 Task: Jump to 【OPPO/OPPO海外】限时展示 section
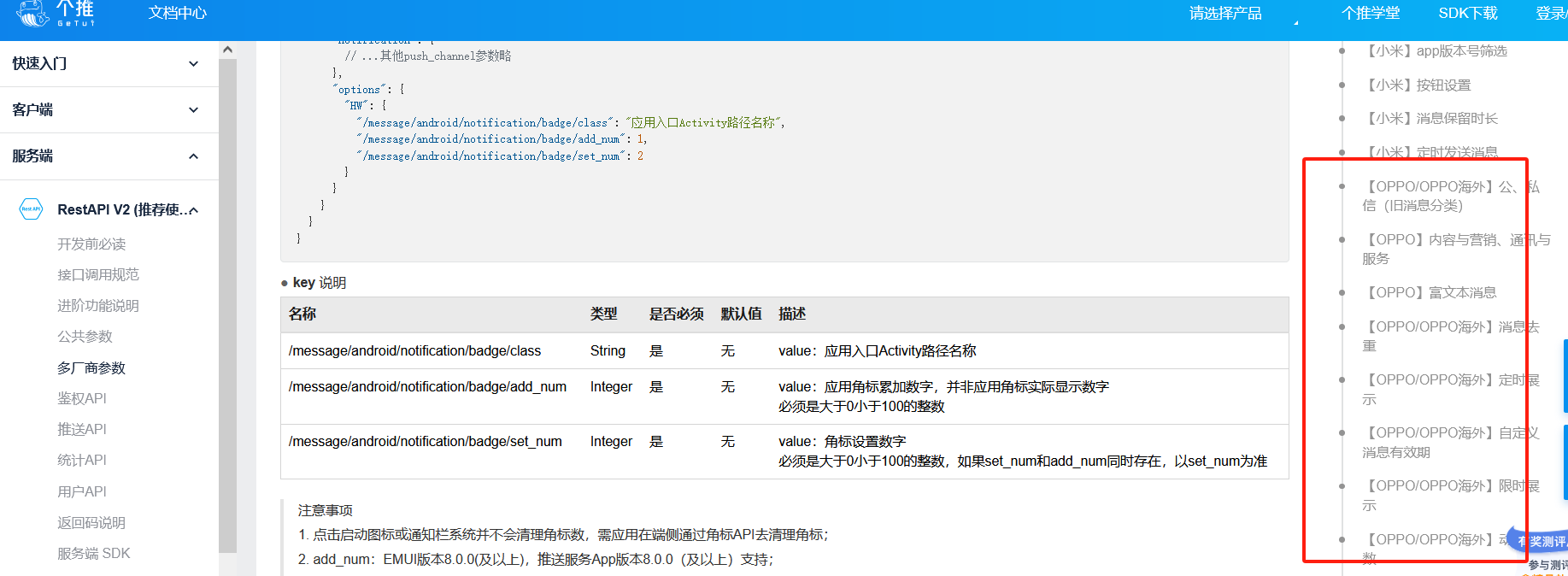tap(1450, 495)
